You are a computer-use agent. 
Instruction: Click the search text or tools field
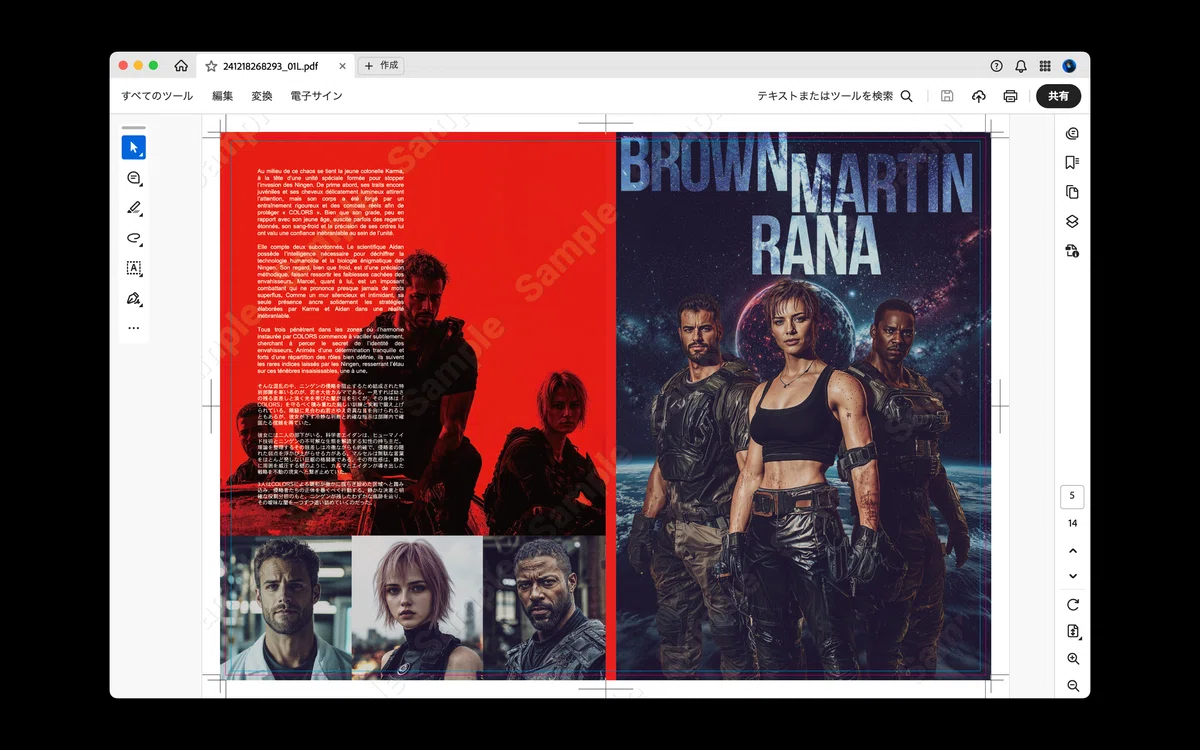click(835, 96)
